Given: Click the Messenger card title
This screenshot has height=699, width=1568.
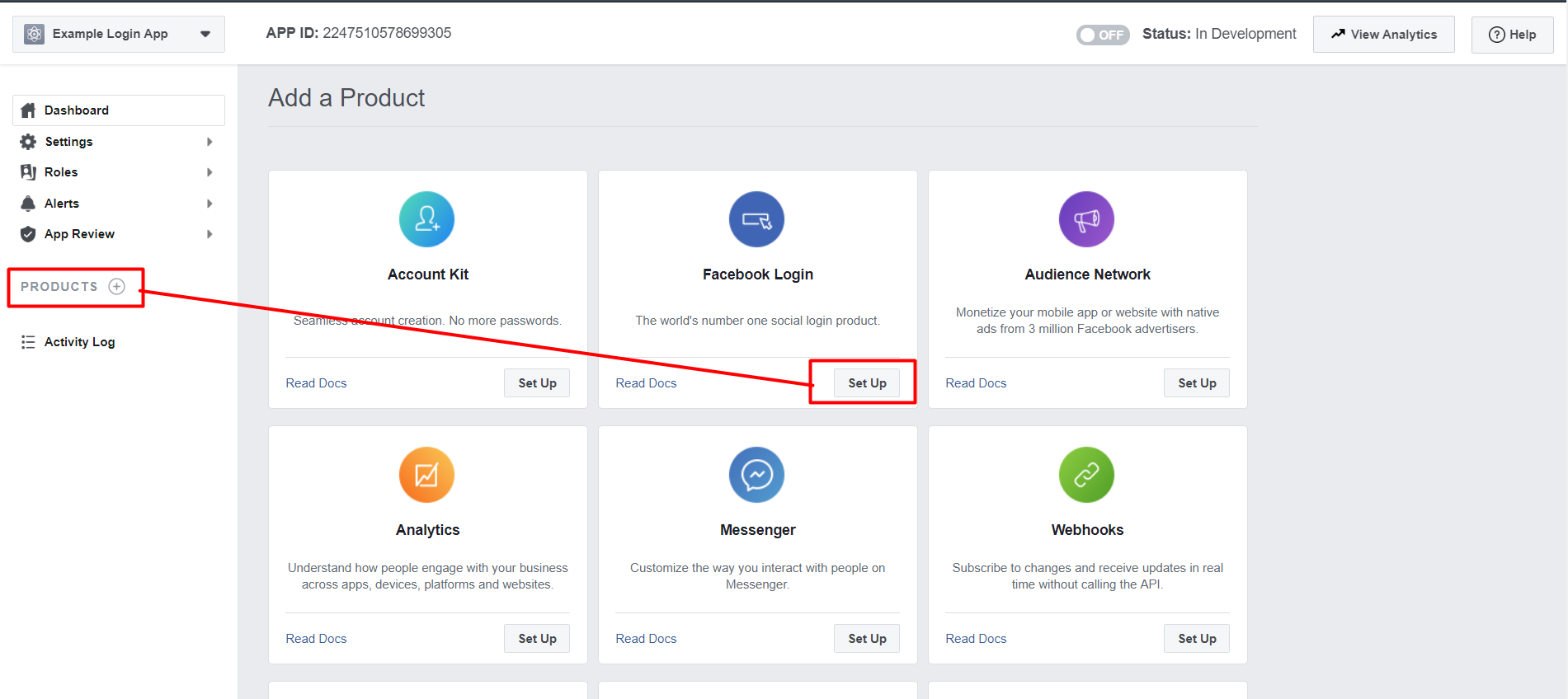Looking at the screenshot, I should 758,530.
